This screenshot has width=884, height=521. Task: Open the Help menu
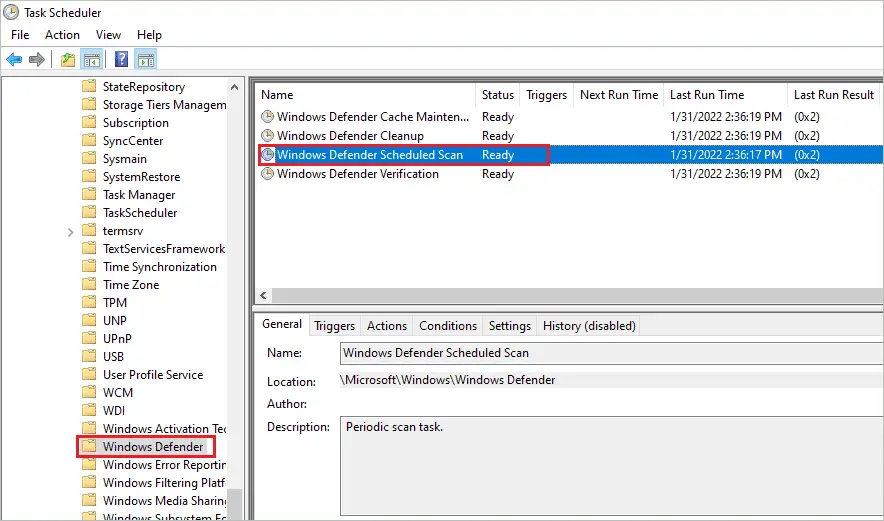pos(149,35)
